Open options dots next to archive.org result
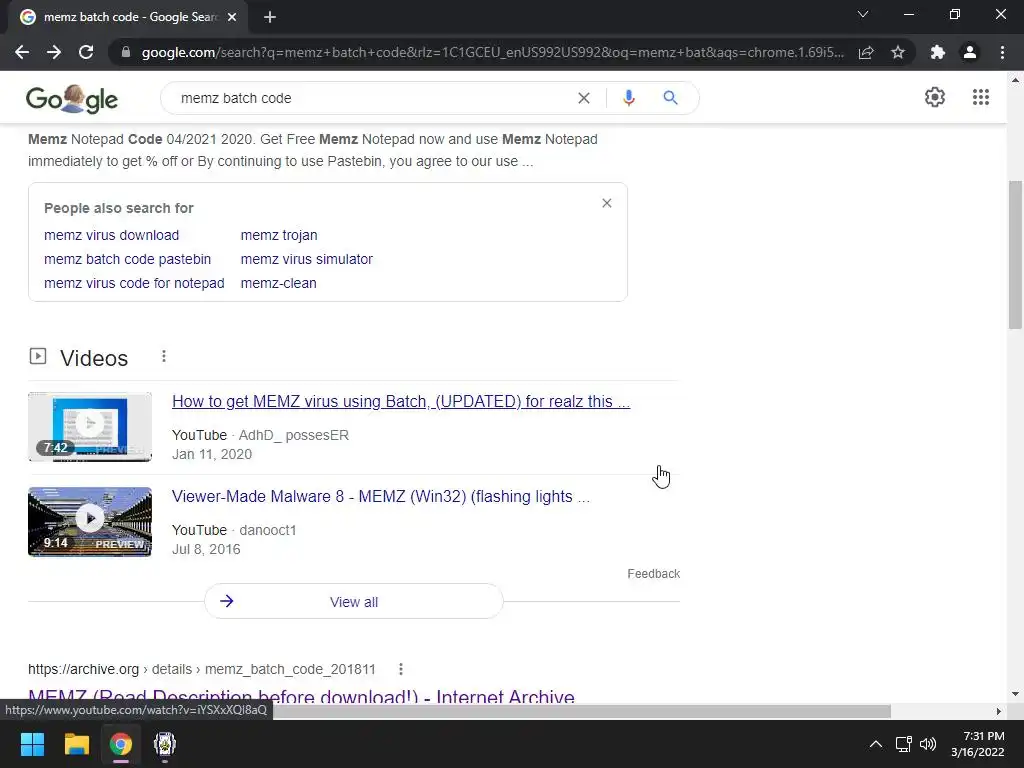The width and height of the screenshot is (1024, 768). tap(401, 669)
